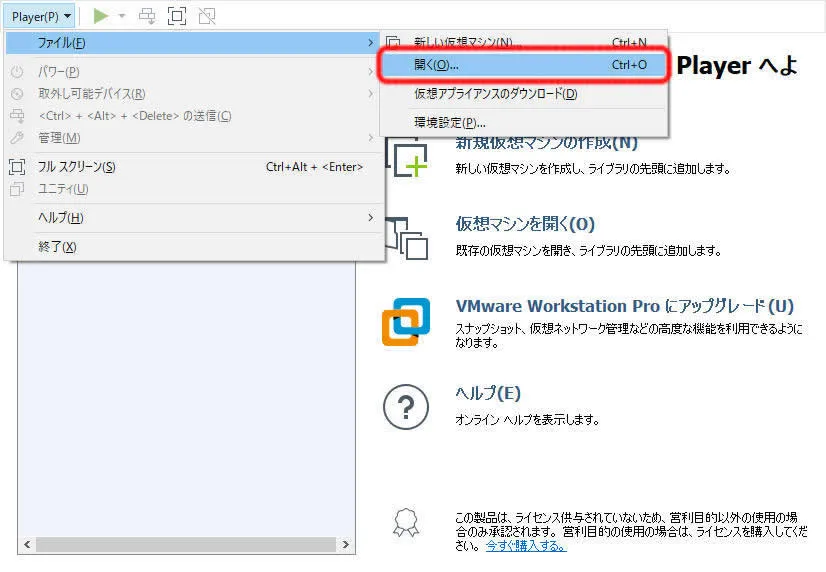
Task: Click 仮想マシンを開く(O) heading
Action: click(x=525, y=224)
